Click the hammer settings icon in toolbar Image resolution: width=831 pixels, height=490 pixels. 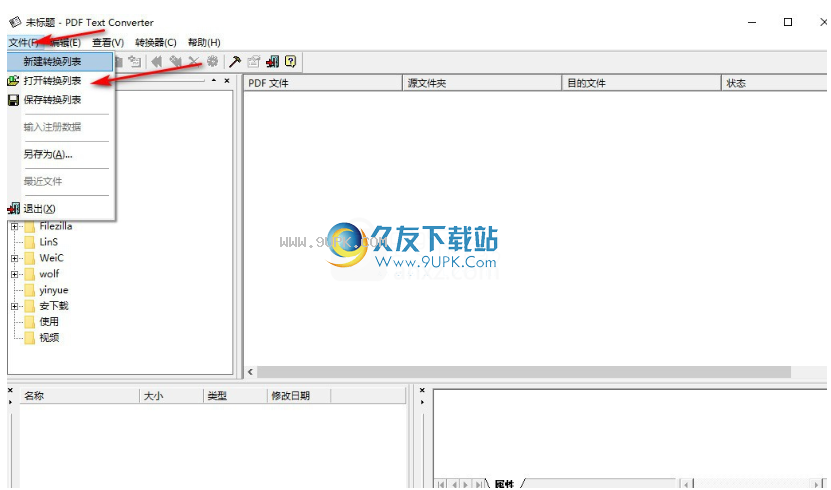click(x=235, y=62)
